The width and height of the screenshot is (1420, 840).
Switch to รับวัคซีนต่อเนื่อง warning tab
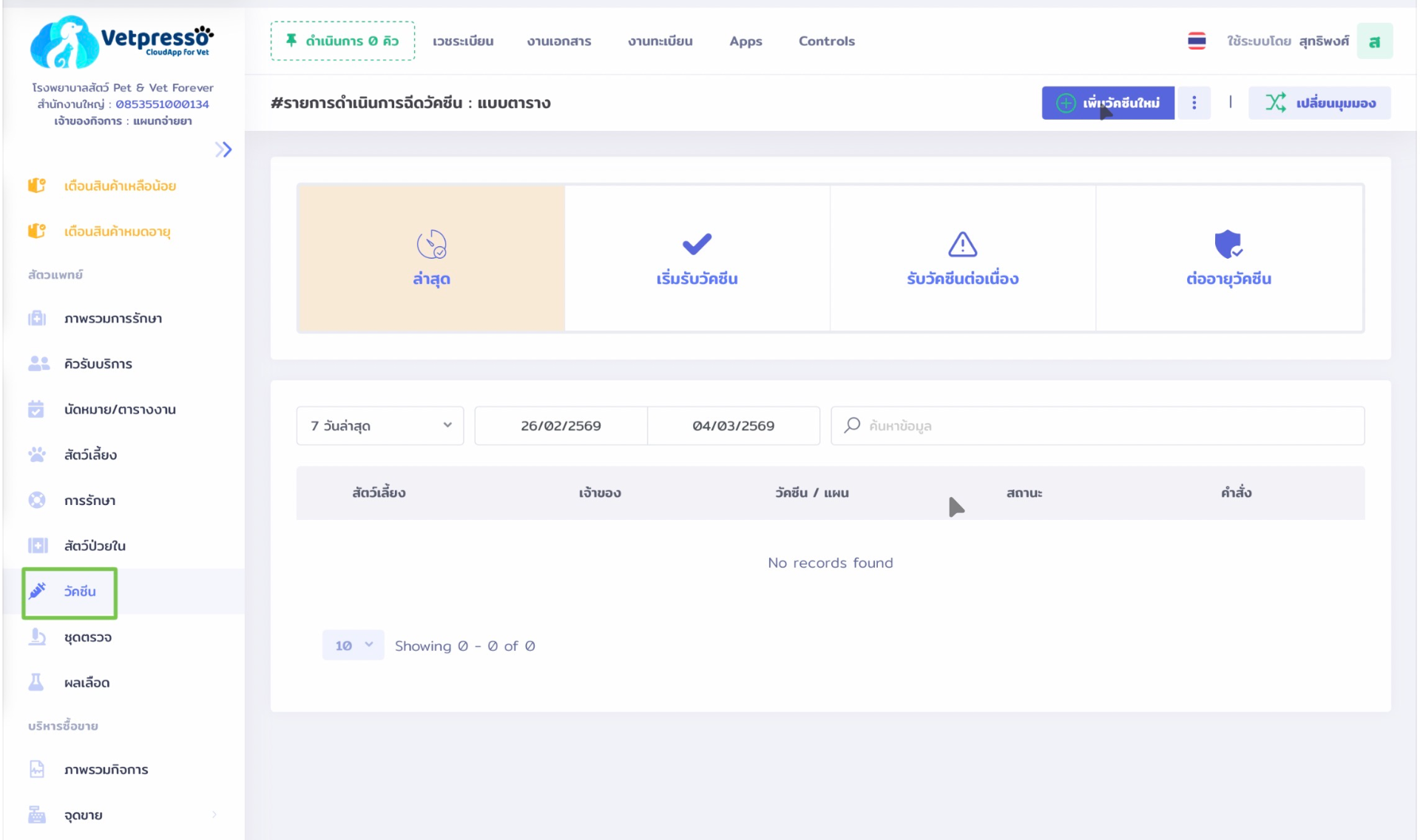point(962,258)
